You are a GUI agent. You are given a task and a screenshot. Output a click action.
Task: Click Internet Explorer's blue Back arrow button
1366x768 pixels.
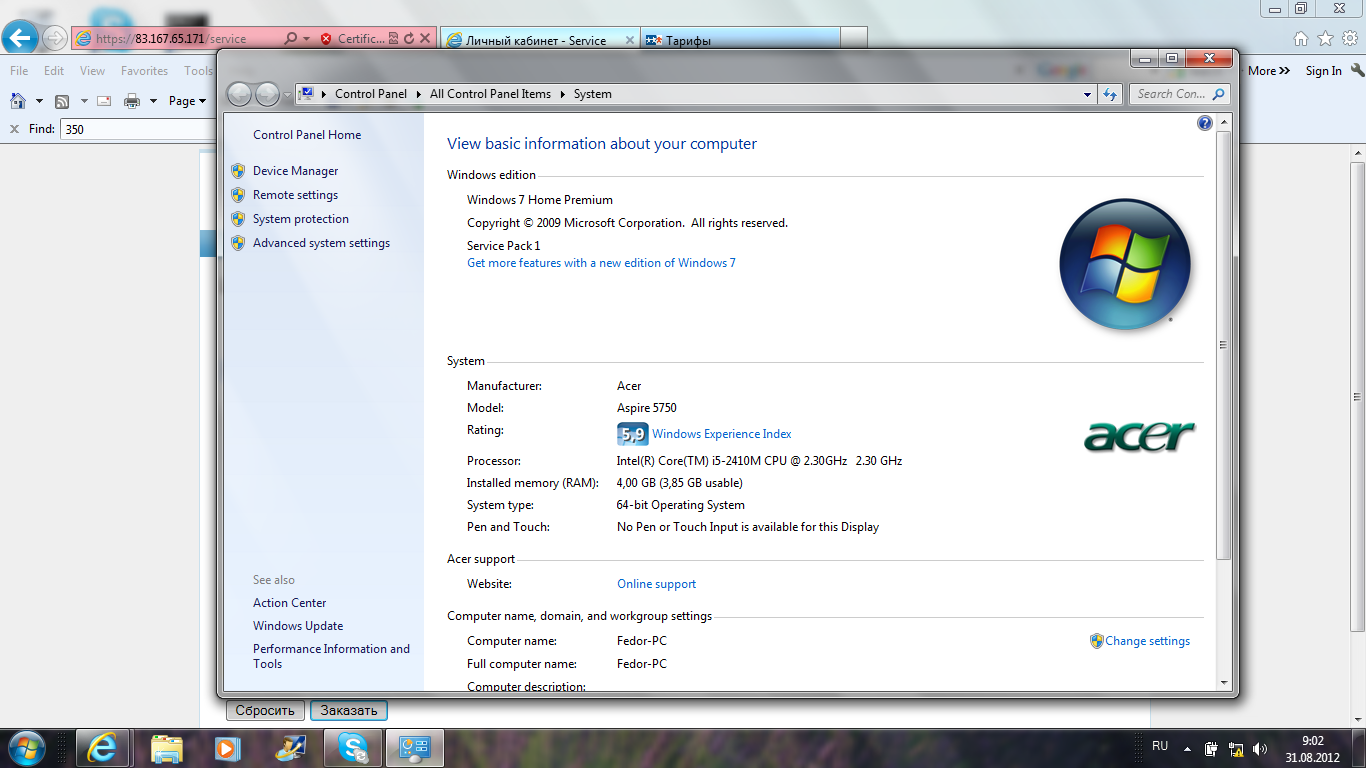click(x=21, y=38)
